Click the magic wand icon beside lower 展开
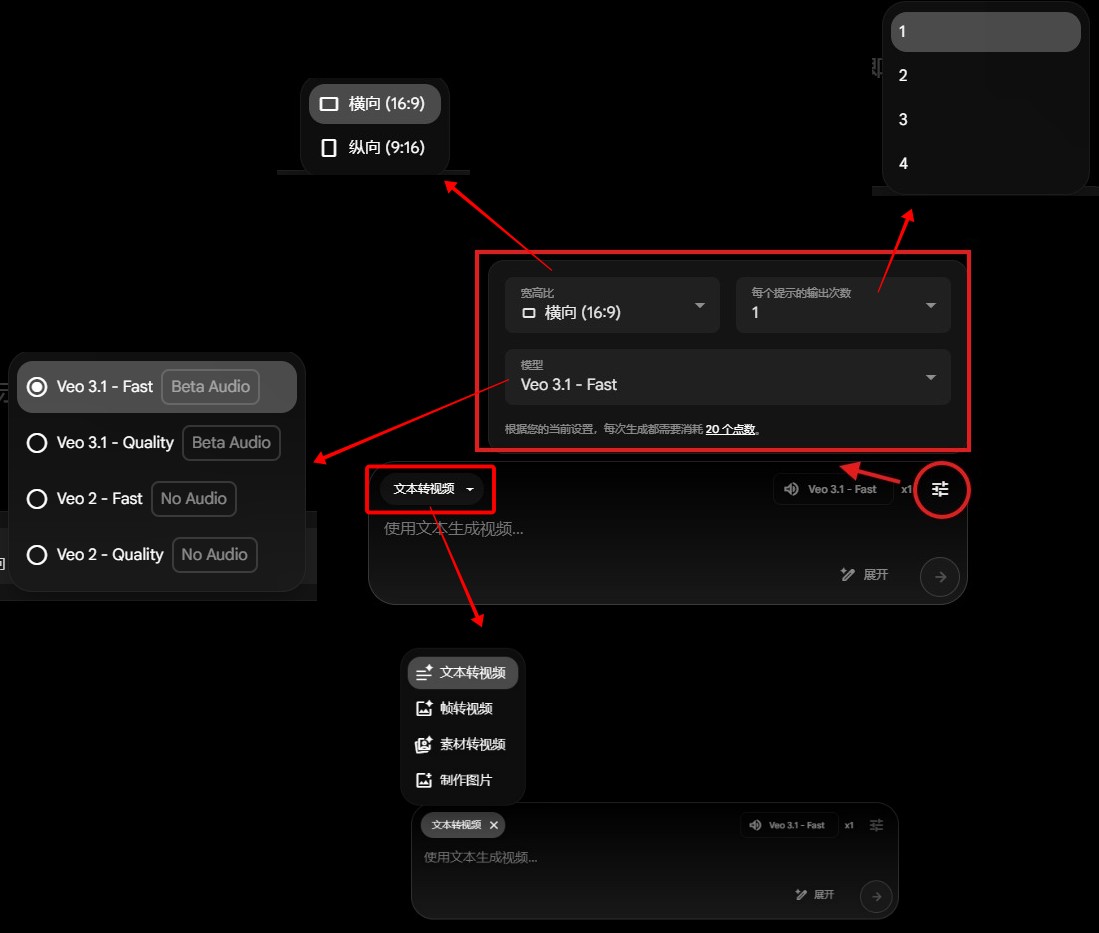 [801, 894]
